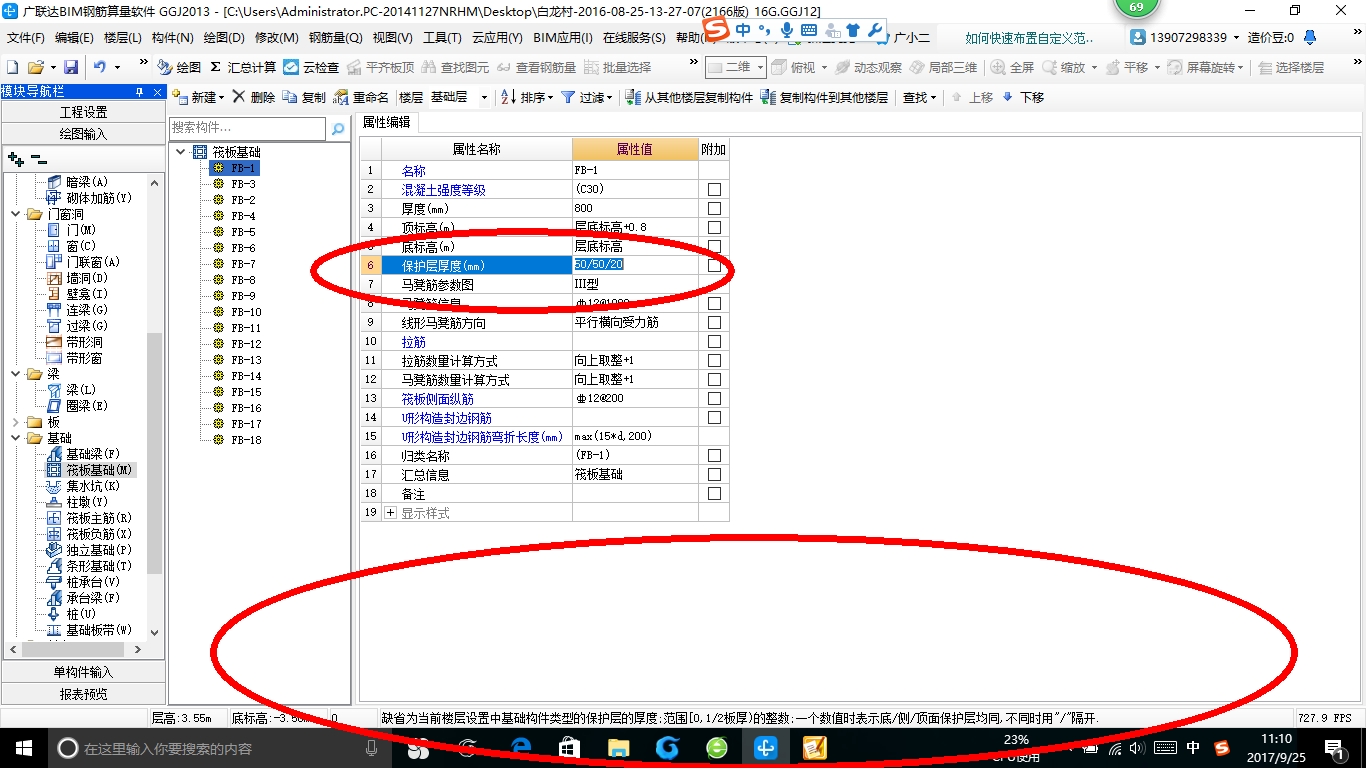This screenshot has width=1366, height=768.
Task: Click in the 搜索构件 search field
Action: point(248,128)
